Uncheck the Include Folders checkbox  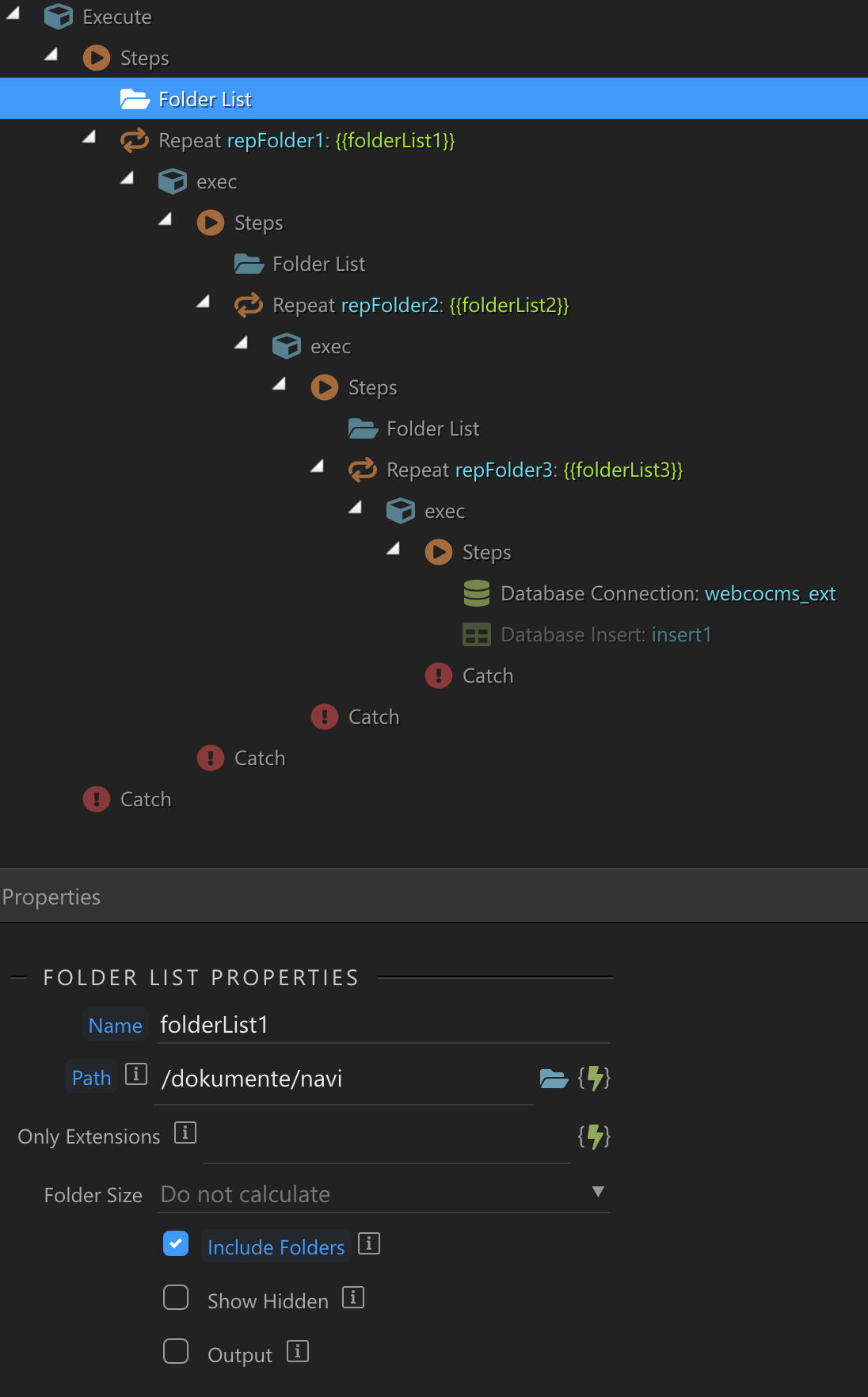[176, 1244]
